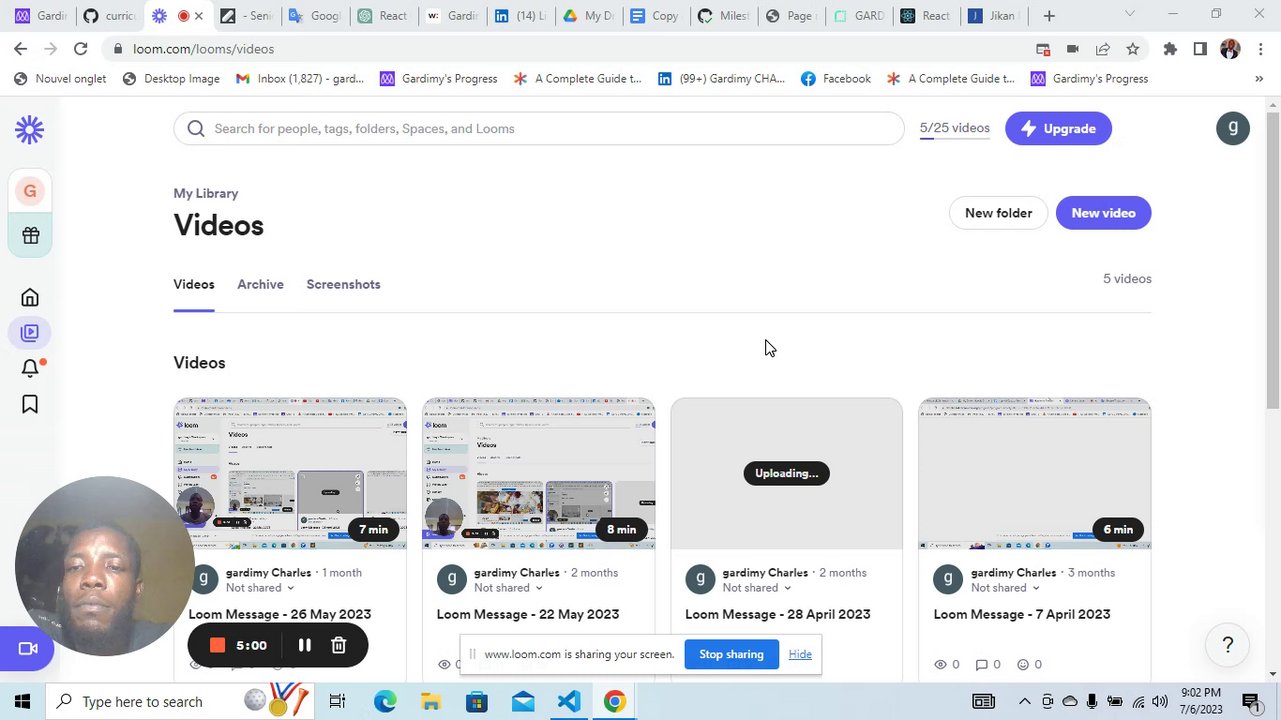Stop the recording with the red square
1281x720 pixels.
coord(217,645)
